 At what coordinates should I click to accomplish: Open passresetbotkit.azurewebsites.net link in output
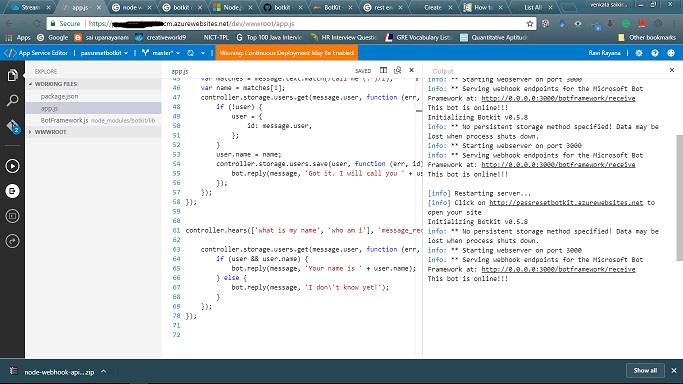(x=565, y=202)
